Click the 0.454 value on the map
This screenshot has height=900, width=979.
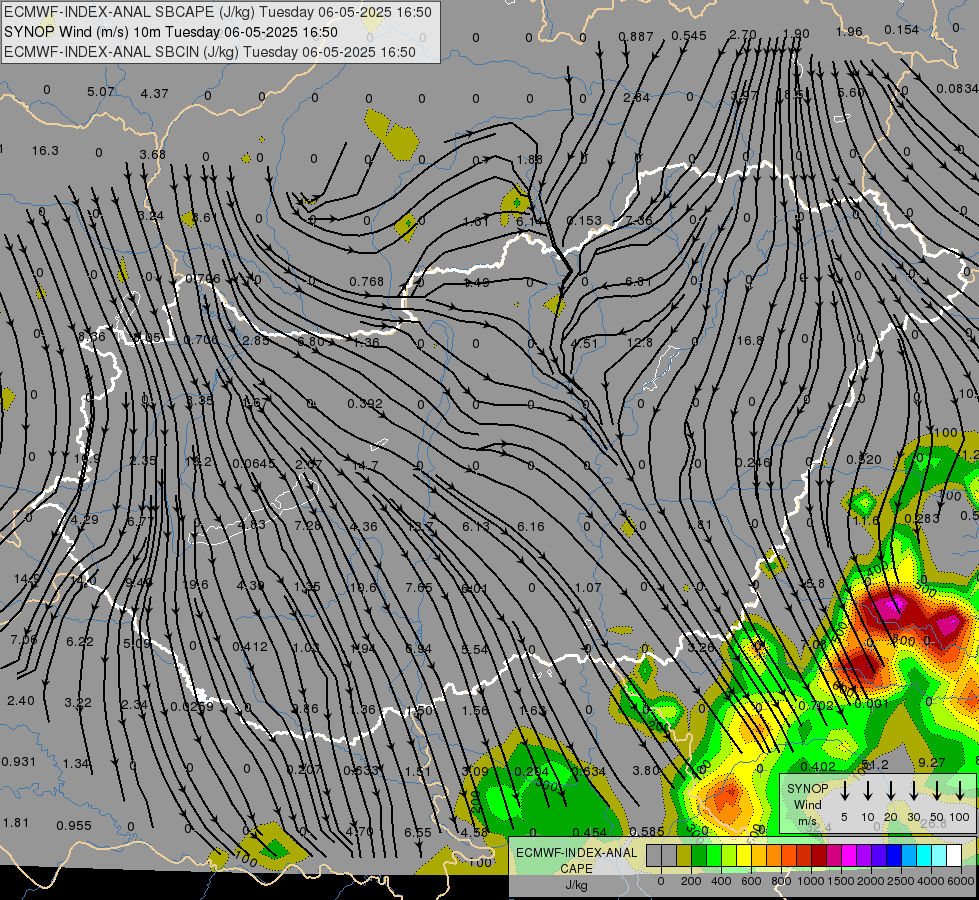(x=589, y=832)
